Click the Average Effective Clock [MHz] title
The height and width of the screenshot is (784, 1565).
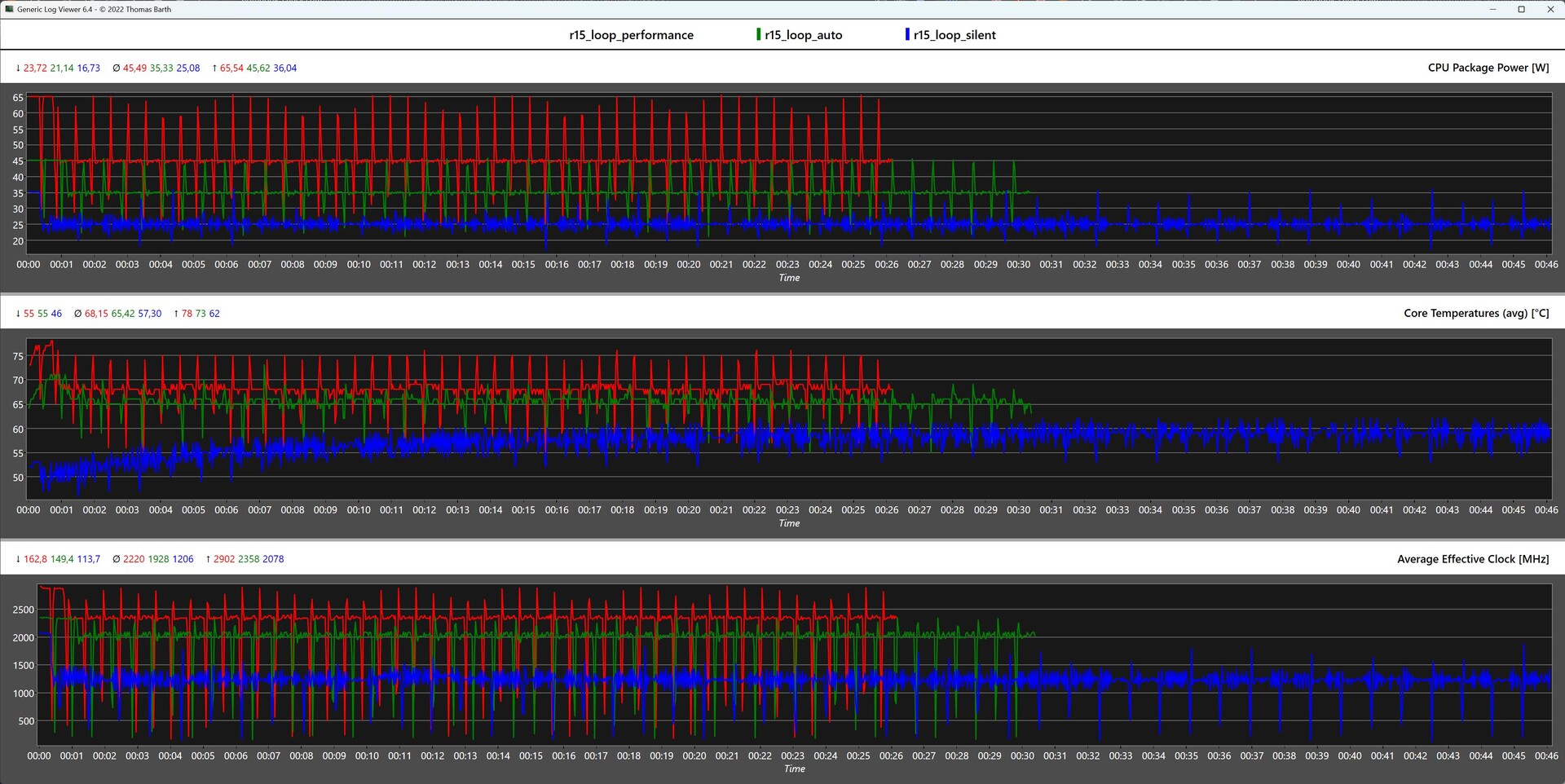point(1472,559)
